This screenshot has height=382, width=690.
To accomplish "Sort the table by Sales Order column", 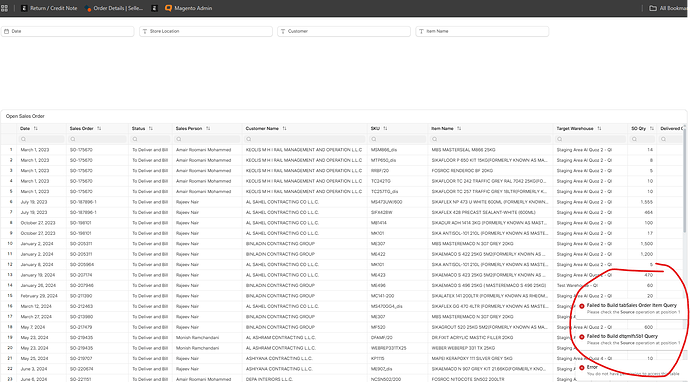I will (x=99, y=129).
